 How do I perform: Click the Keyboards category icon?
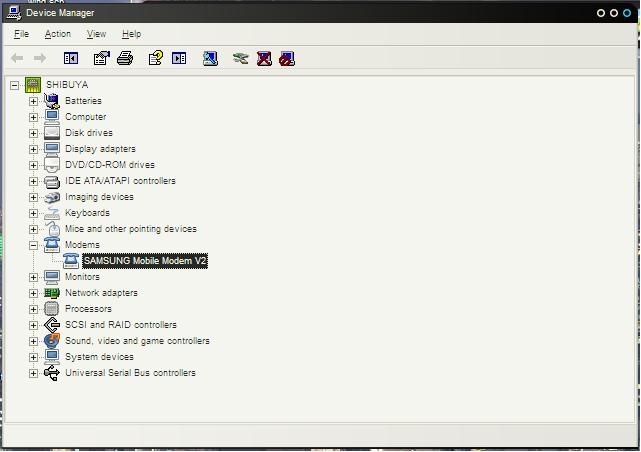(x=52, y=213)
